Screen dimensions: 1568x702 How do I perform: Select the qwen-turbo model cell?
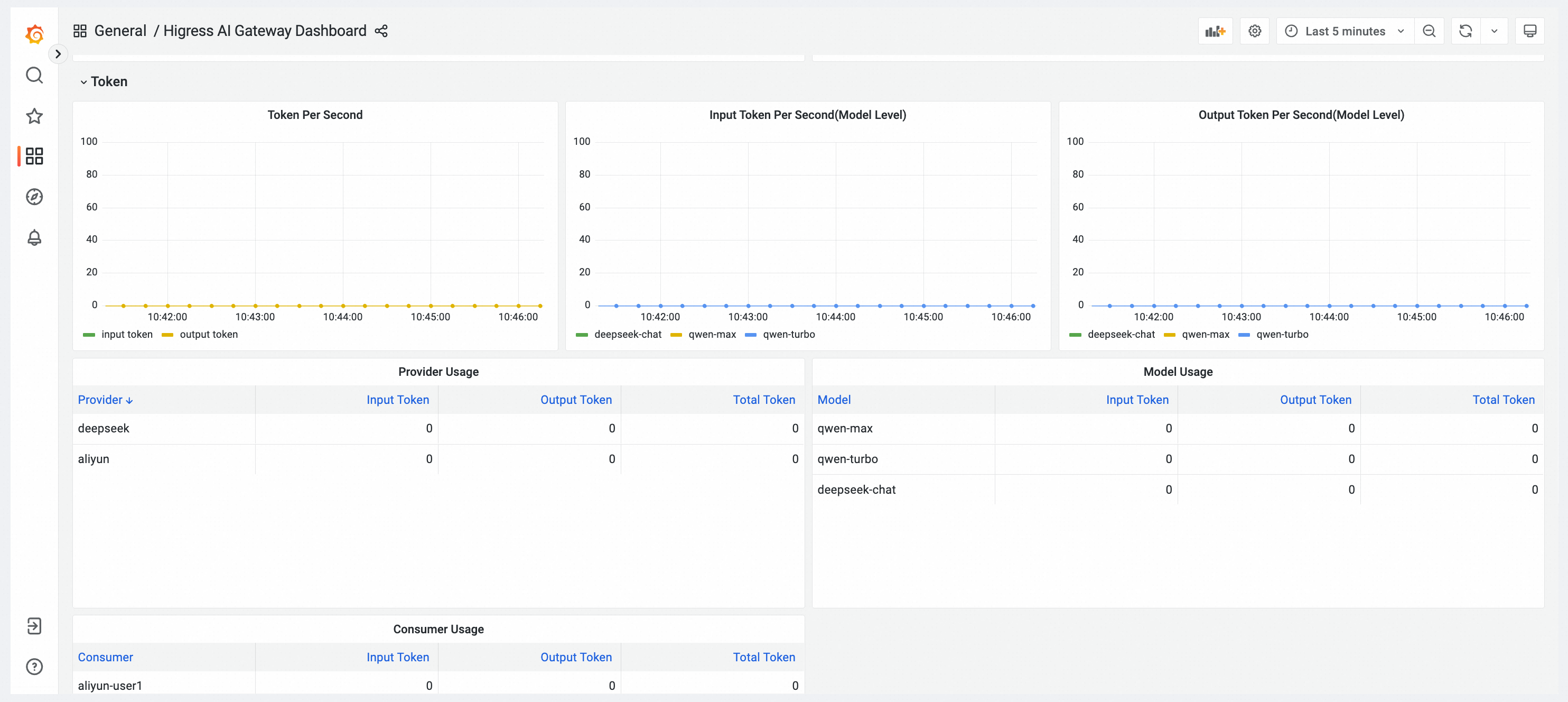coord(903,458)
